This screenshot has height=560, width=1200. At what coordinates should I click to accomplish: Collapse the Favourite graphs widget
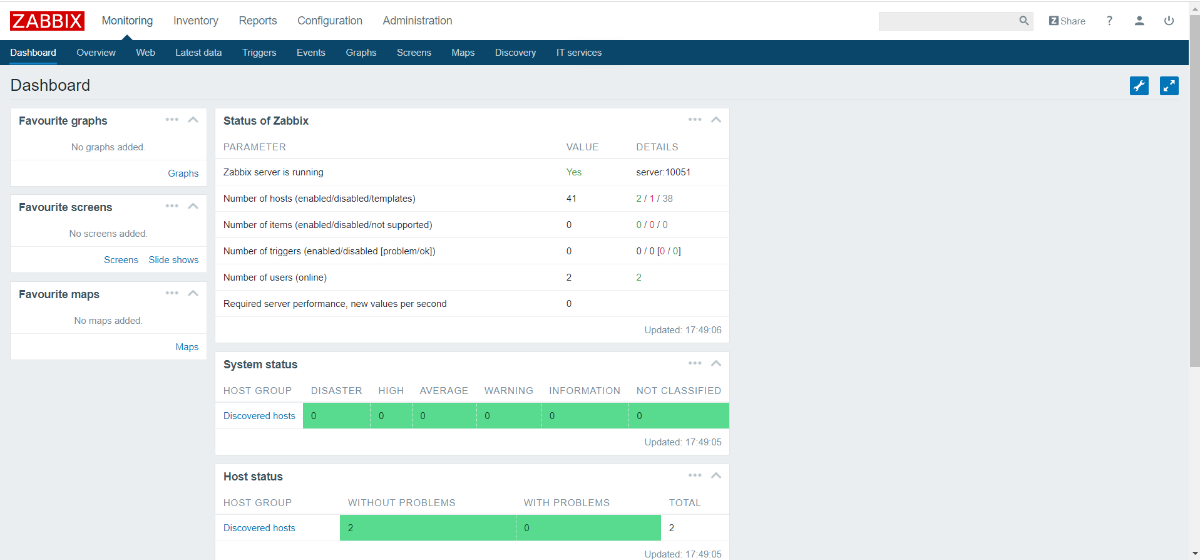coord(193,120)
